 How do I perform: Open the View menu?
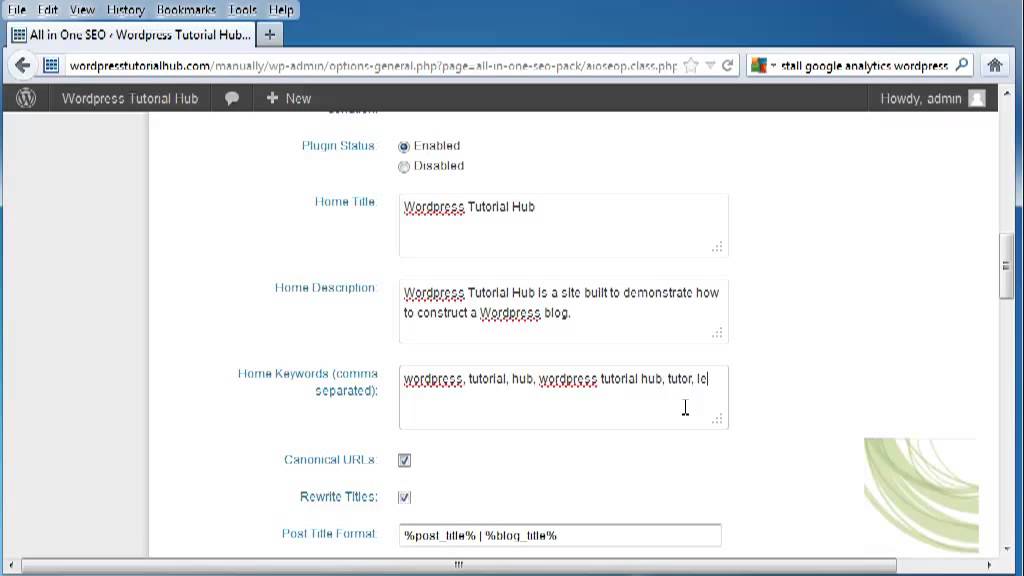tap(82, 10)
